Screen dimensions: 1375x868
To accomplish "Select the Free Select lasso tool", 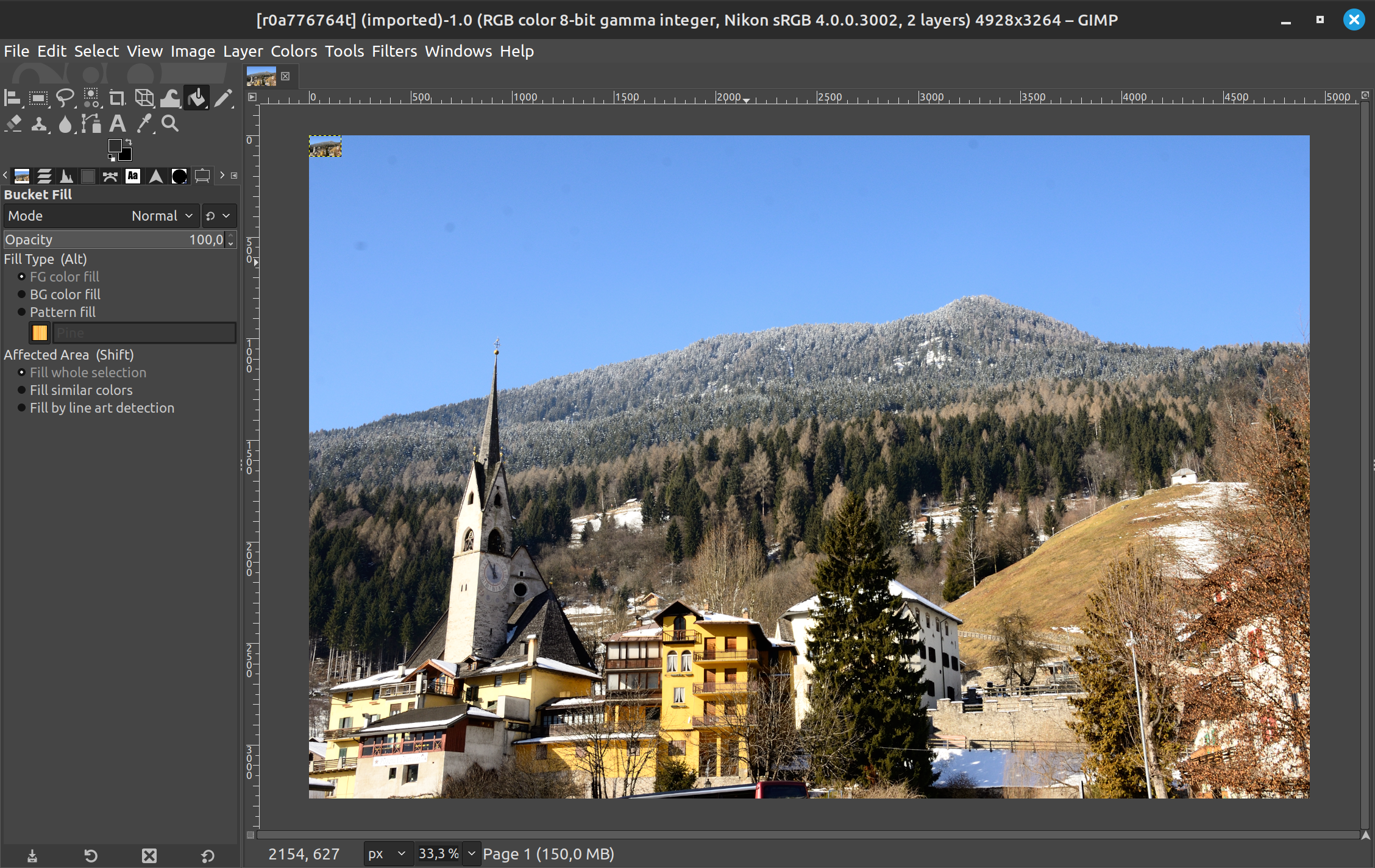I will pos(65,98).
